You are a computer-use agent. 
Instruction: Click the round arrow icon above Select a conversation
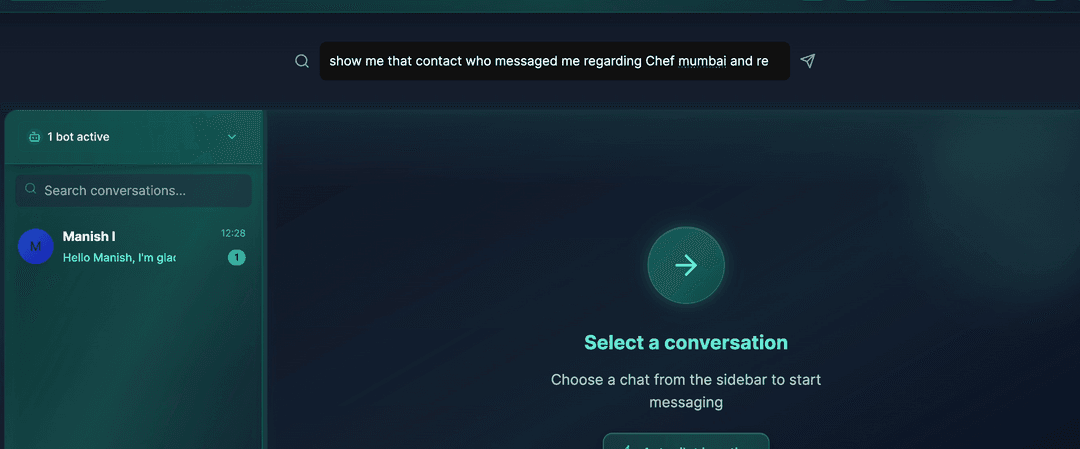[686, 265]
